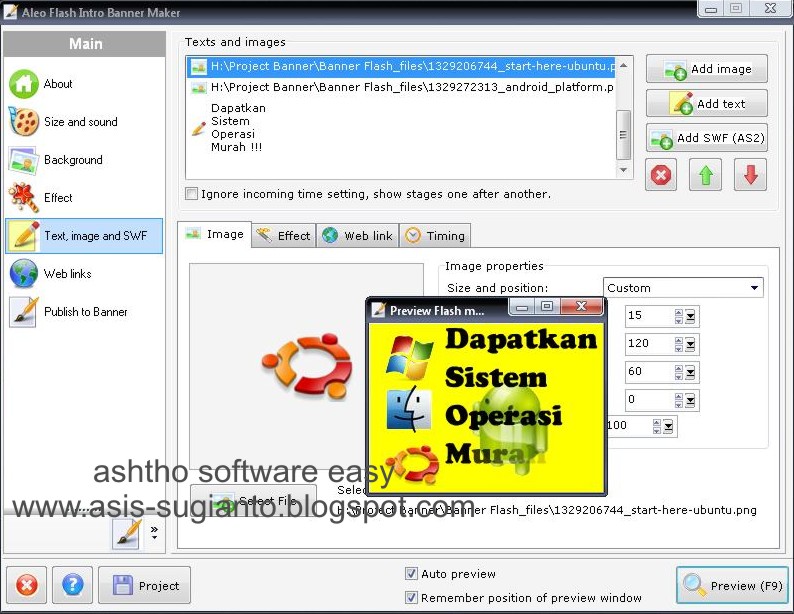Close the Preview Flash window

click(582, 306)
